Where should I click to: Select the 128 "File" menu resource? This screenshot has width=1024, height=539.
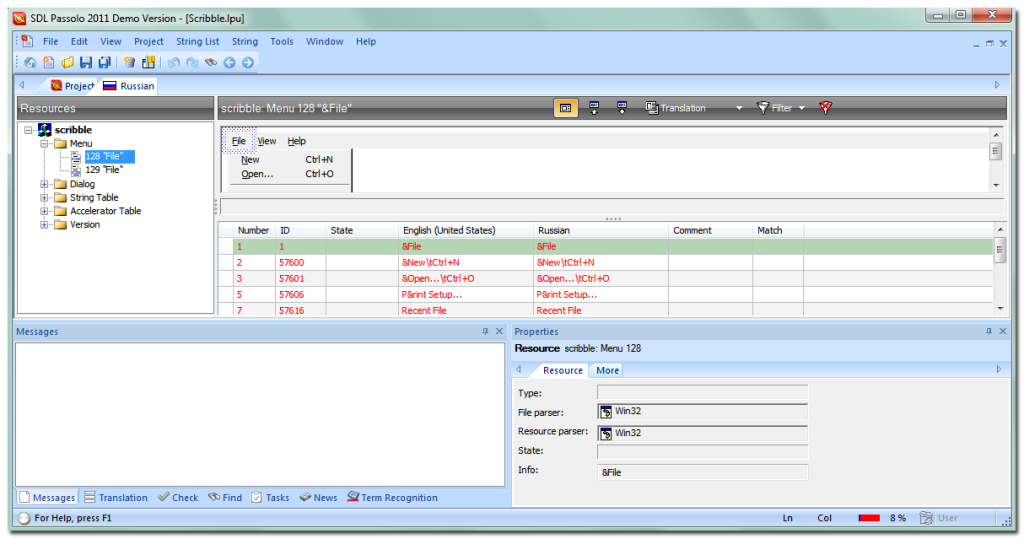(x=109, y=156)
